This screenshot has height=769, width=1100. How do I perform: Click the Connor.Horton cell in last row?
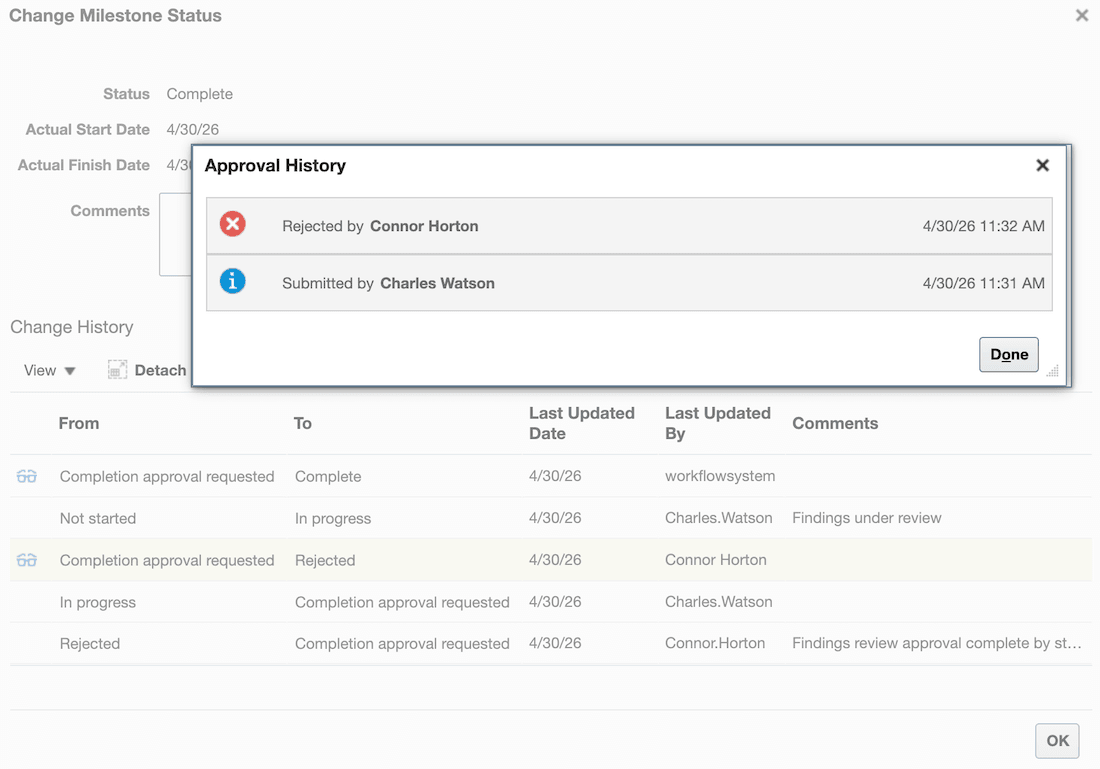pos(715,643)
